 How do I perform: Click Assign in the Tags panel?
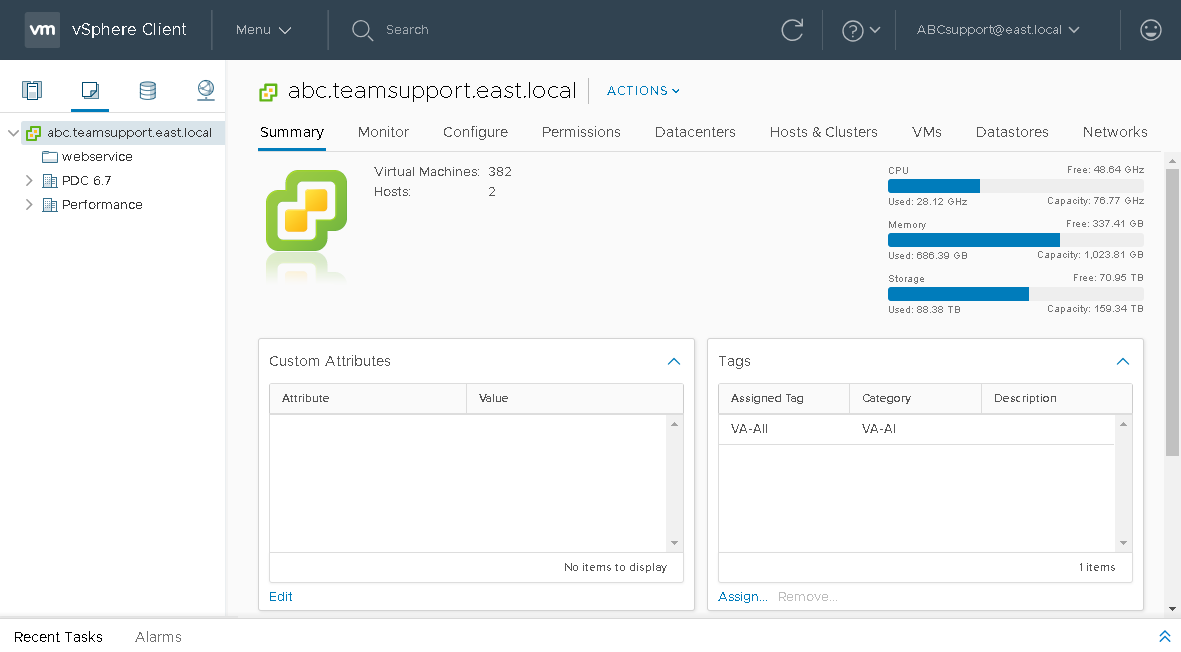tap(741, 596)
